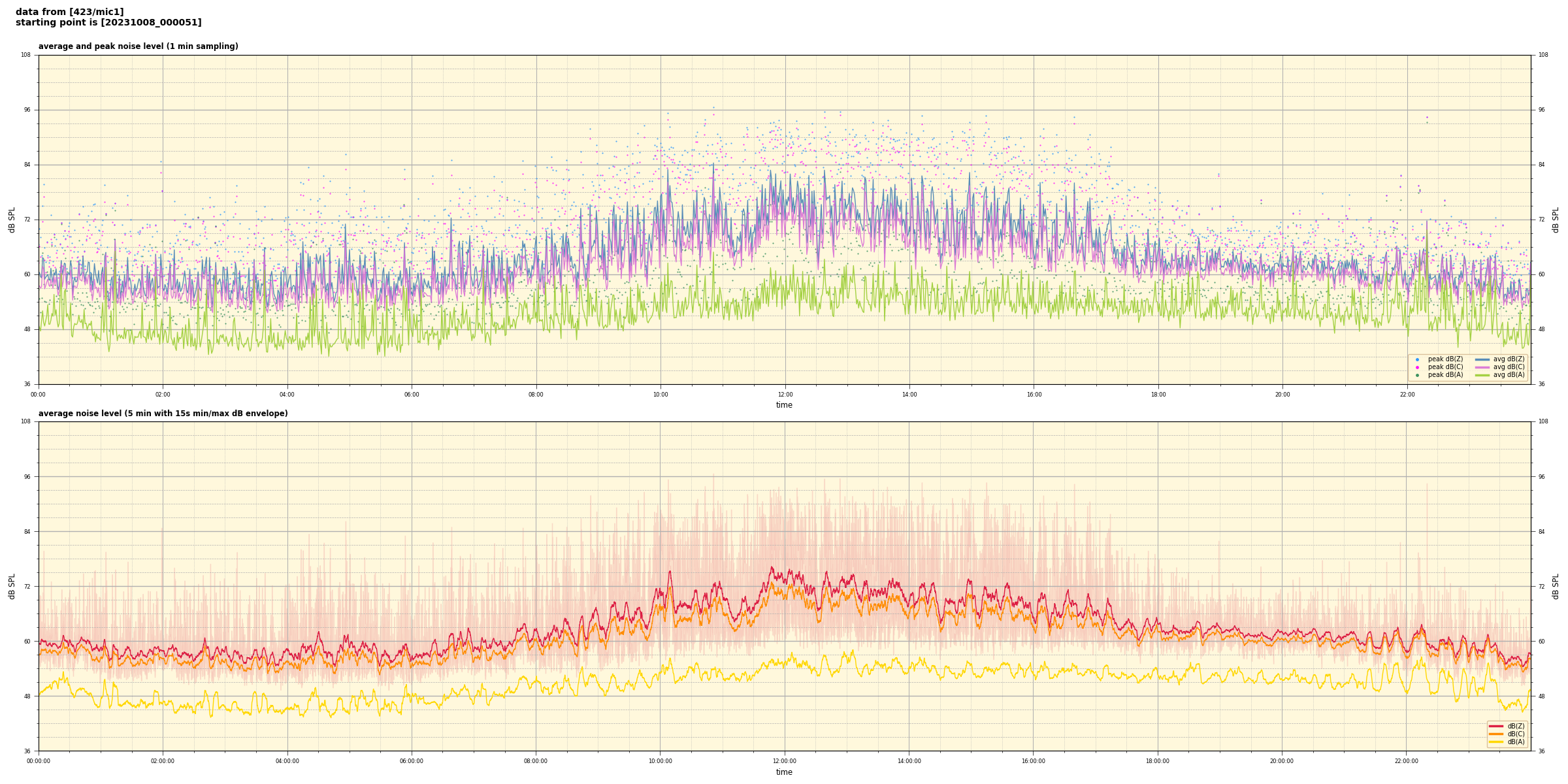Screen dimensions: 1568x784
Task: Click the '5 min with 15s min/max' chart title
Action: pos(163,414)
